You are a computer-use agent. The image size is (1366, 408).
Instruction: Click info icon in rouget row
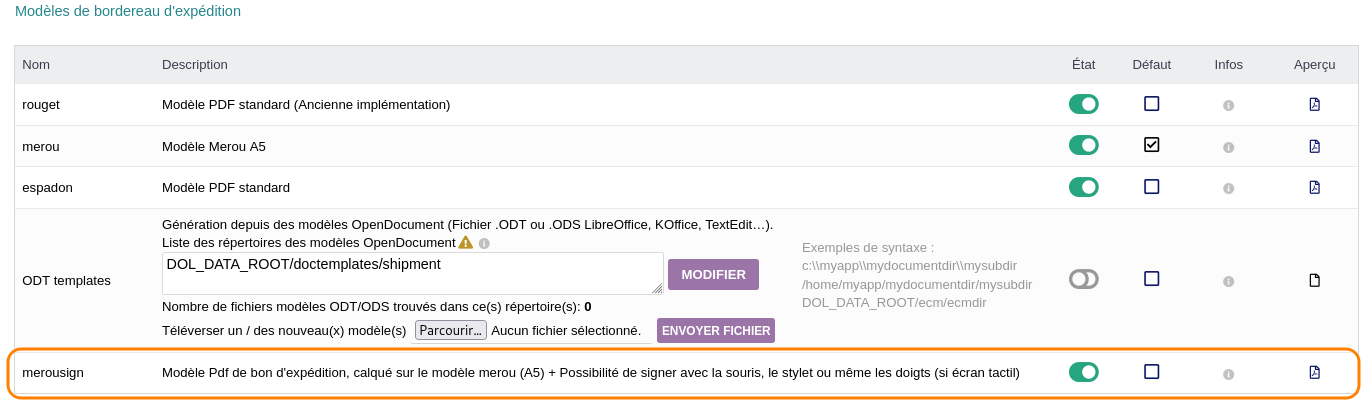pyautogui.click(x=1228, y=105)
